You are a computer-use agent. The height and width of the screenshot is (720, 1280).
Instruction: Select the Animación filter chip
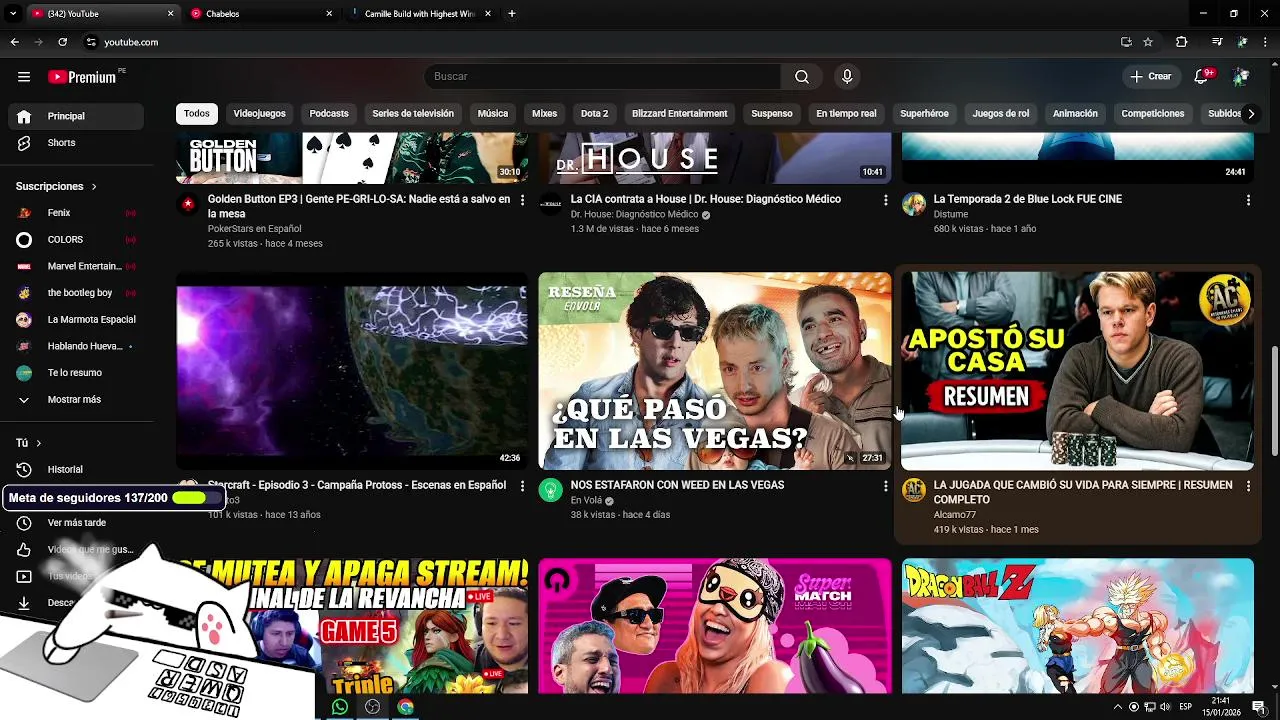1075,114
